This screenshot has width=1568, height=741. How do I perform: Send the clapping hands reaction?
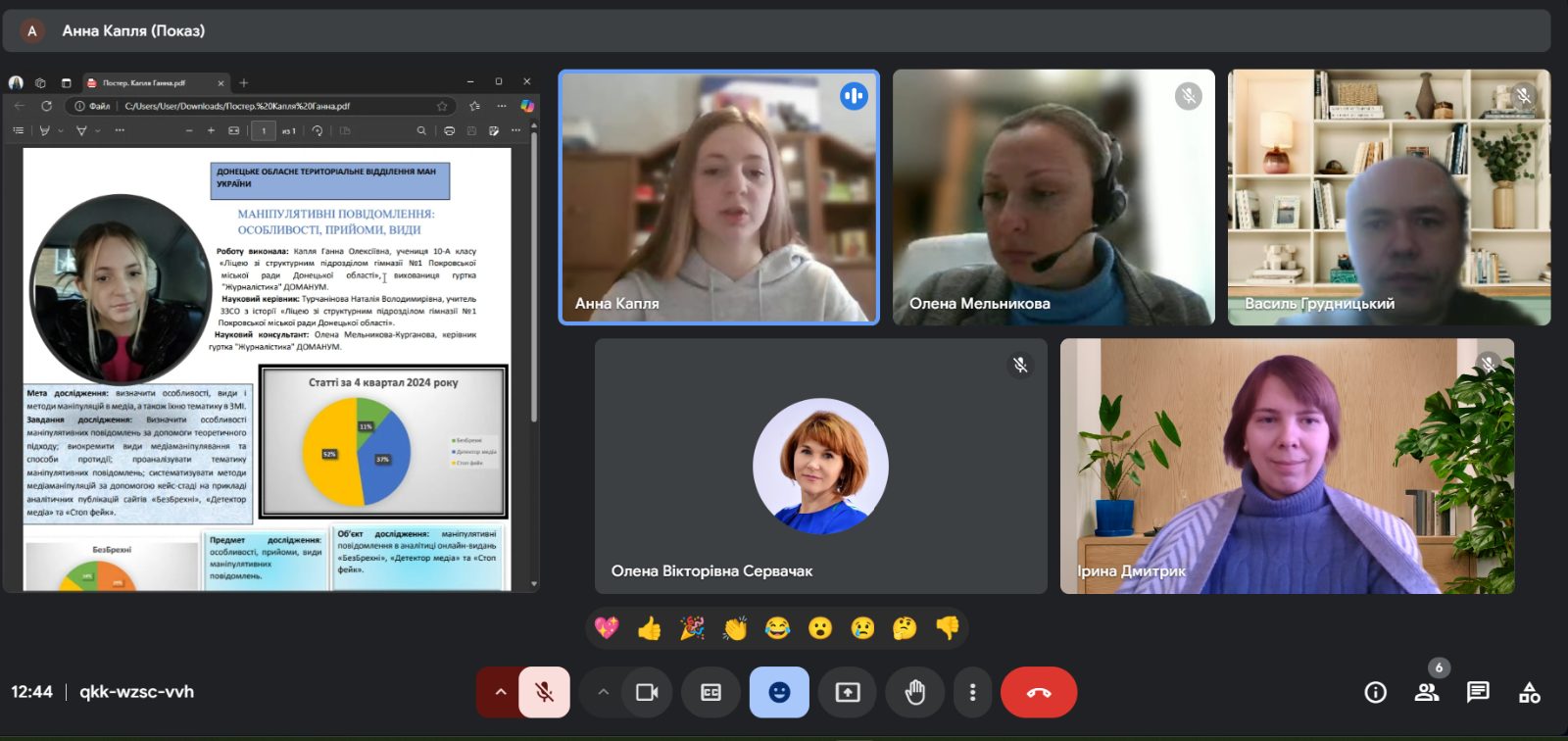click(x=735, y=628)
